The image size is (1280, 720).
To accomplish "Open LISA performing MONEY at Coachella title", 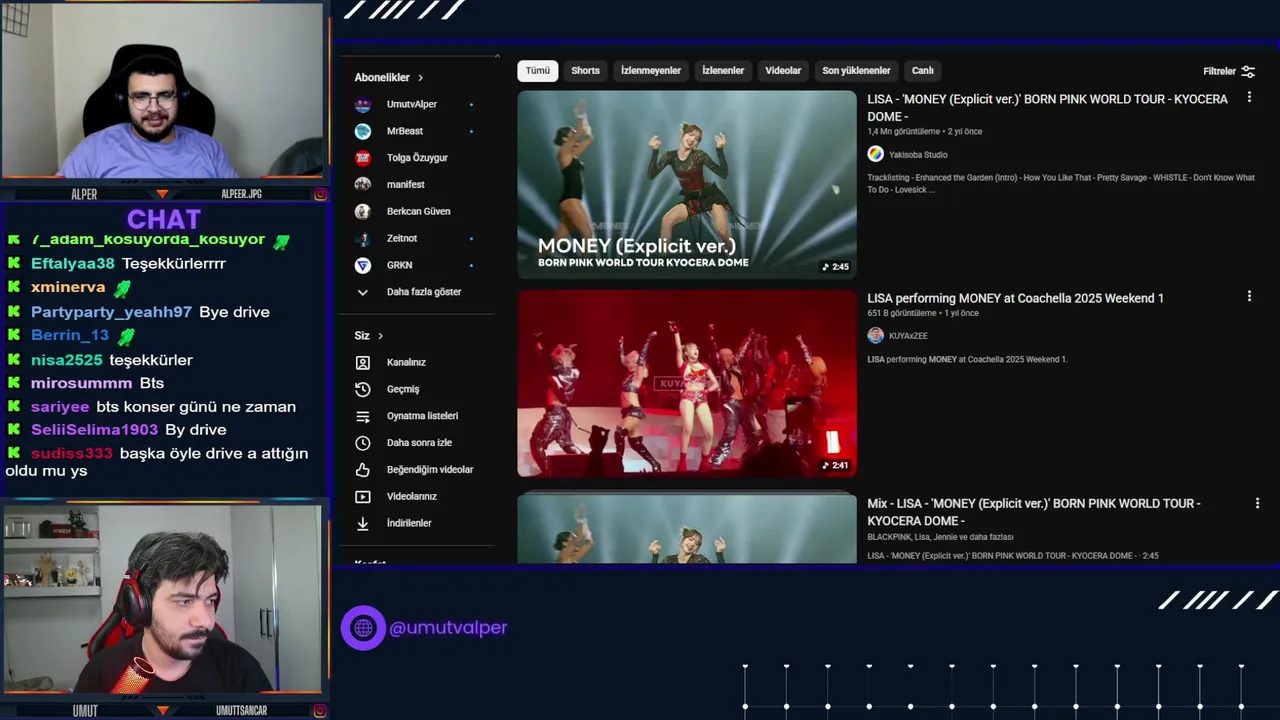I will pos(1015,298).
